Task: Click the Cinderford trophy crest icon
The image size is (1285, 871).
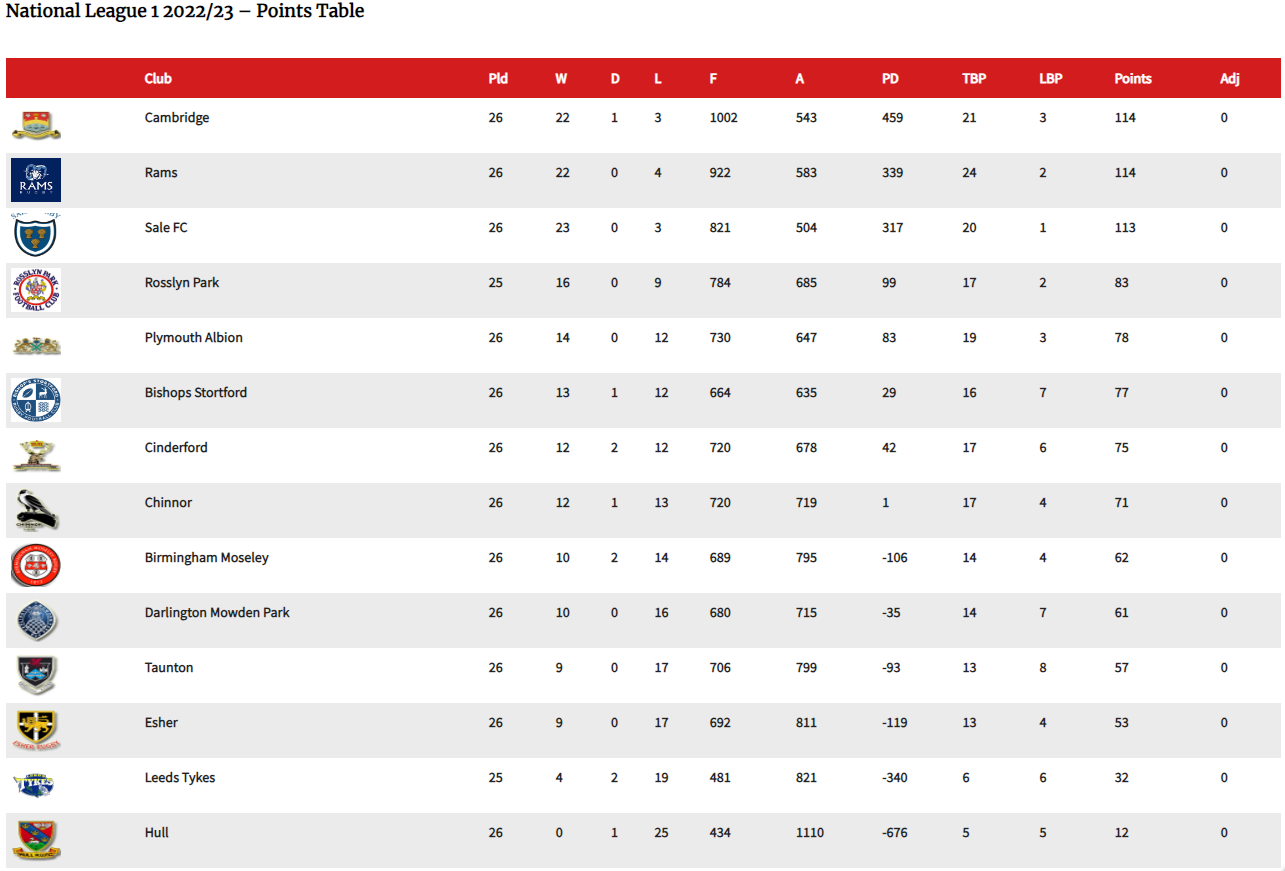Action: pyautogui.click(x=36, y=455)
